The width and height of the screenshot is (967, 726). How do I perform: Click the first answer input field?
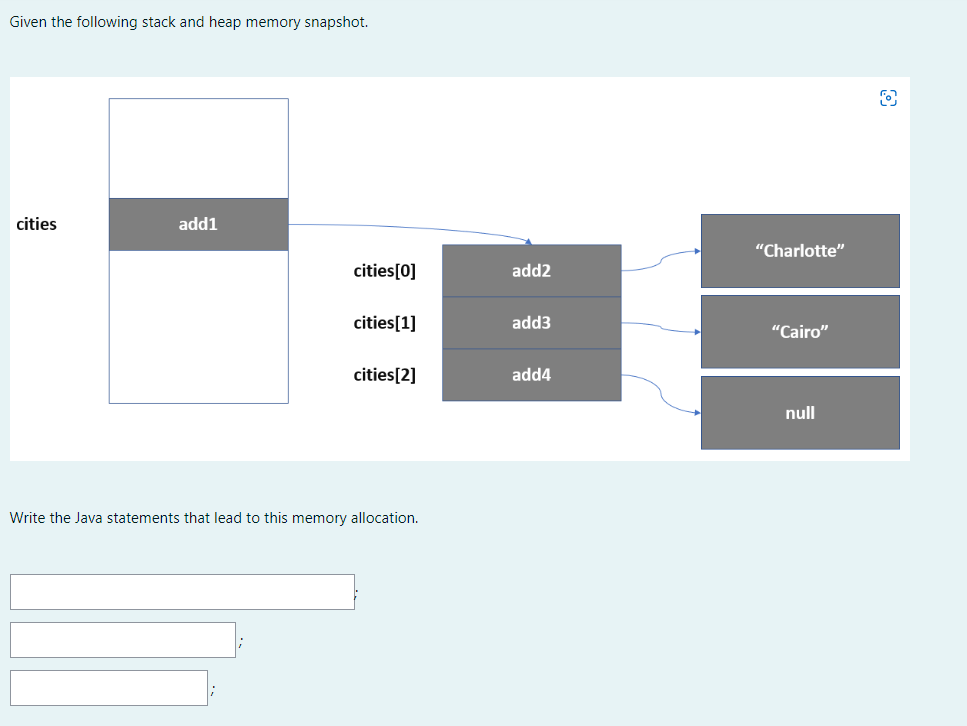(x=182, y=591)
